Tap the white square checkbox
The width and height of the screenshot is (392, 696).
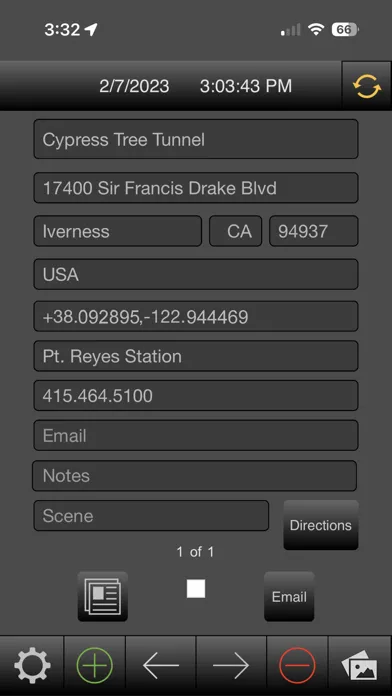coord(196,589)
